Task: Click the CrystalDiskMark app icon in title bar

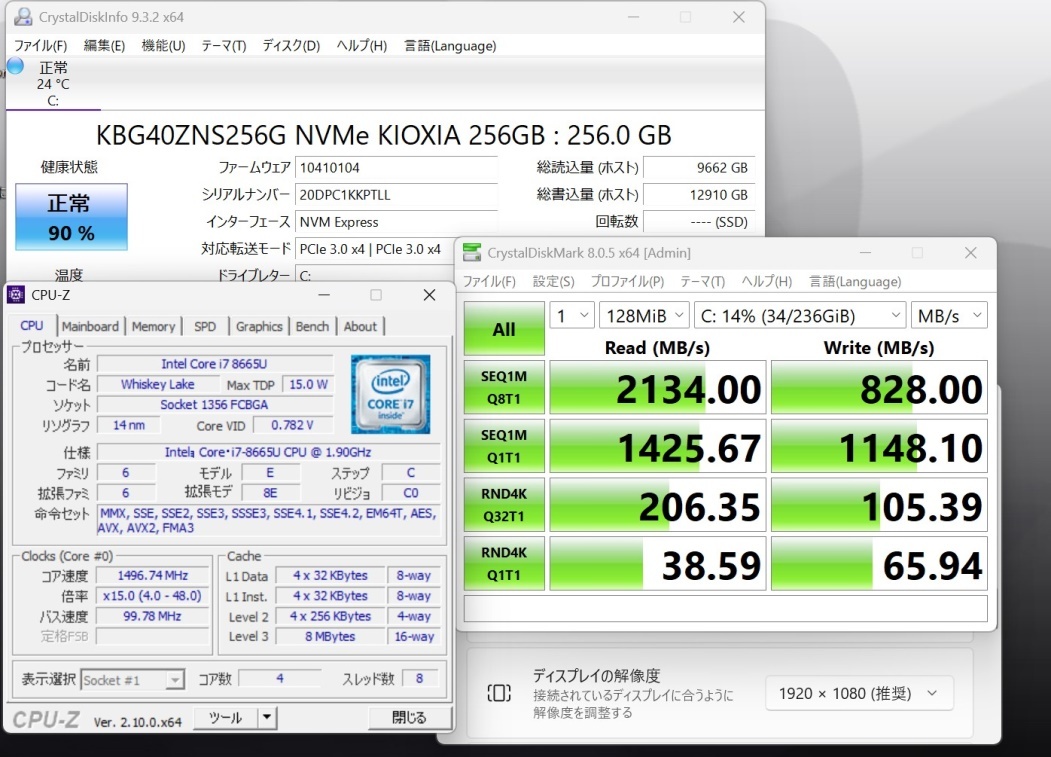Action: 472,253
